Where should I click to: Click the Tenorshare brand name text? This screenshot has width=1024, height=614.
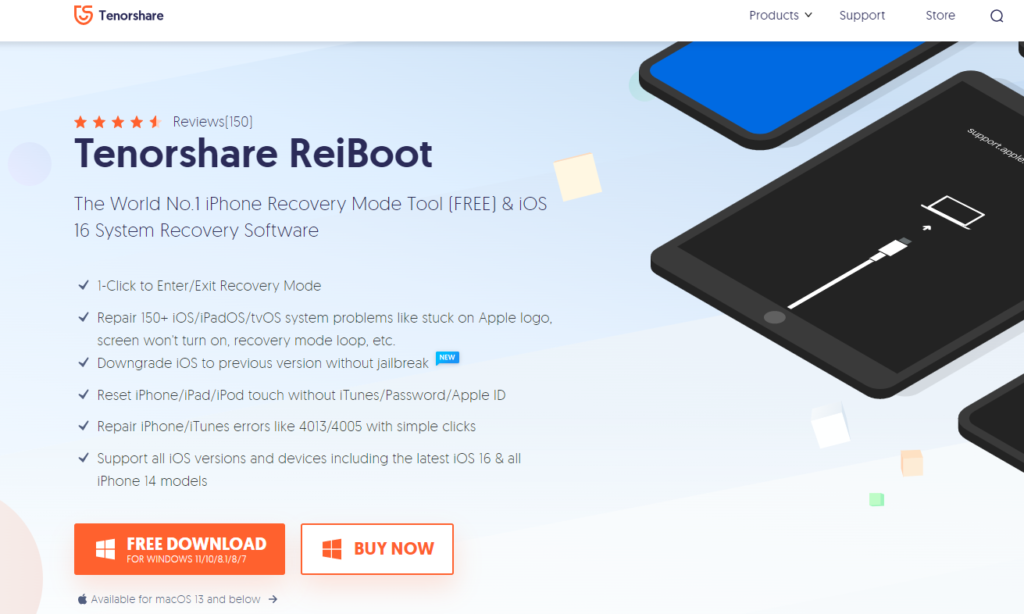131,15
